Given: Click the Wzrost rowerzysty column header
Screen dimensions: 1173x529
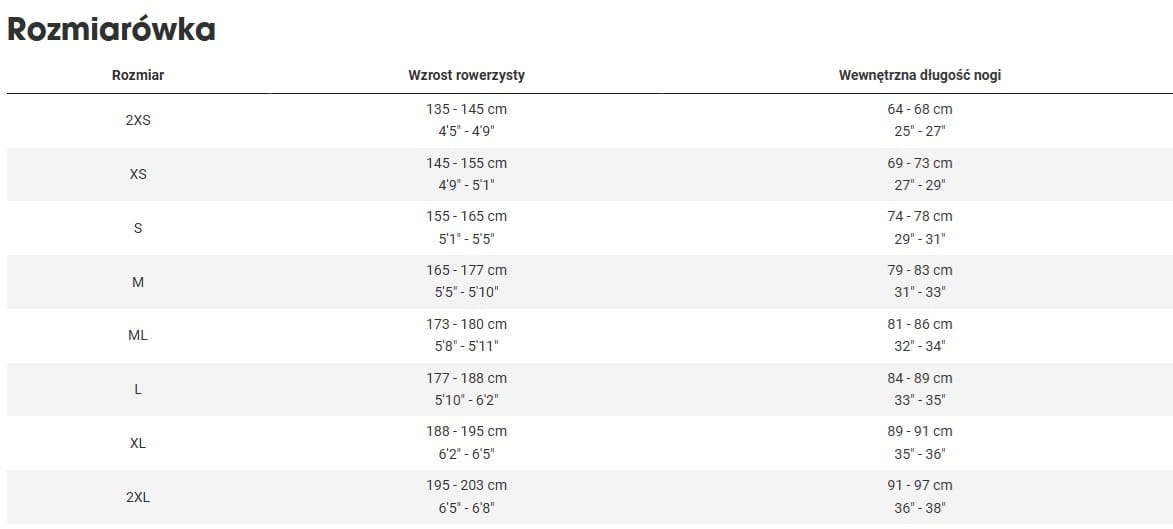Looking at the screenshot, I should point(466,75).
